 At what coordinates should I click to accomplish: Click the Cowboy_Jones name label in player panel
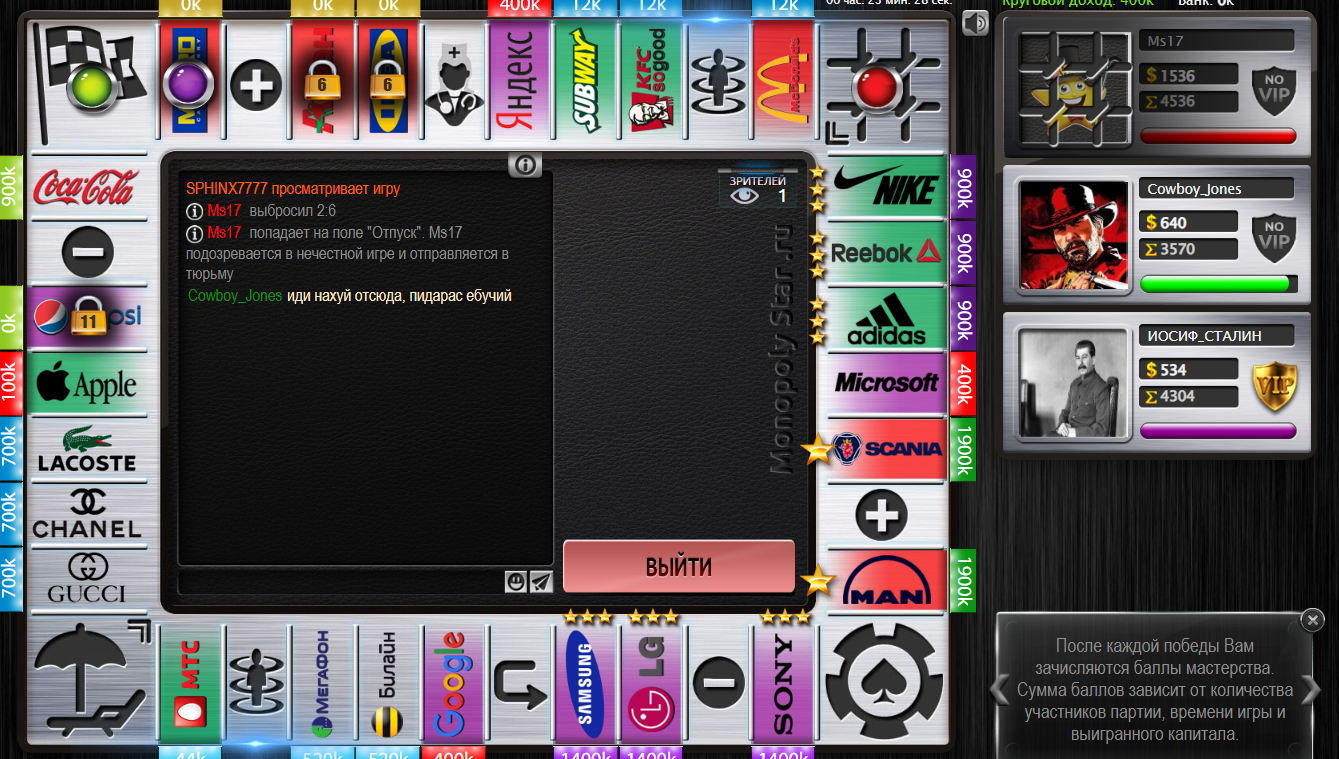[x=1216, y=188]
